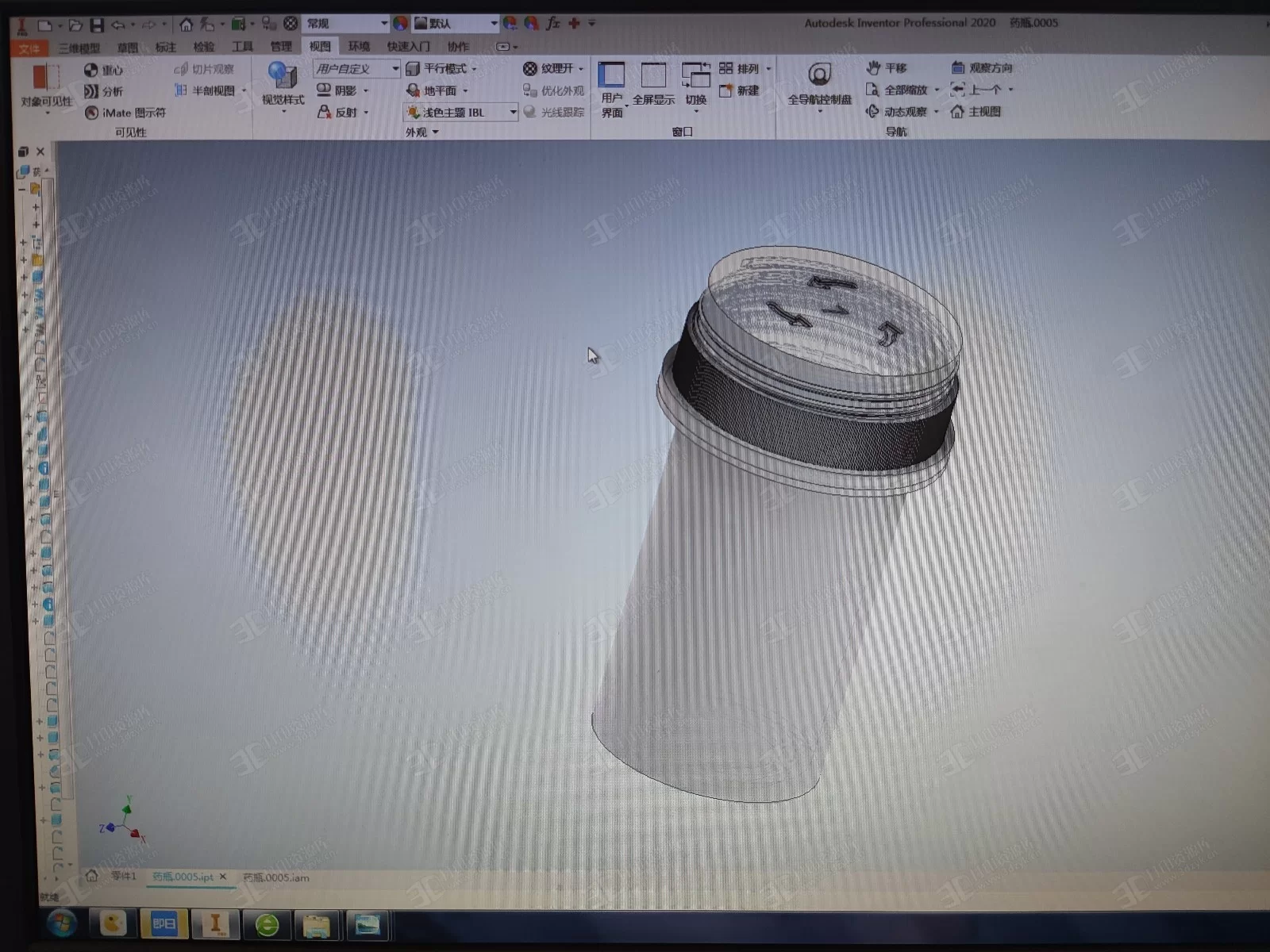This screenshot has width=1270, height=952.
Task: Expand the 外观 panel dropdown arrow
Action: [x=435, y=132]
